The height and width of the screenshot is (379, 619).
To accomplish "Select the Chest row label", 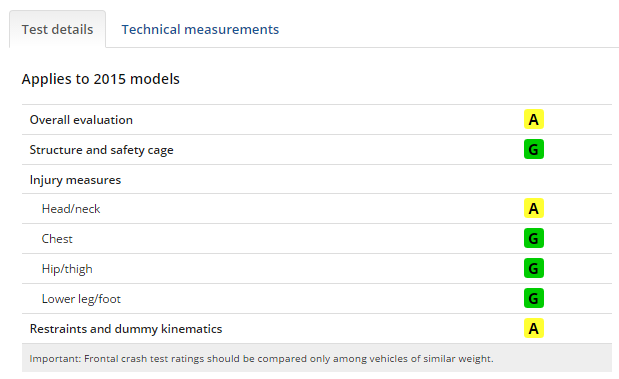I will click(57, 239).
